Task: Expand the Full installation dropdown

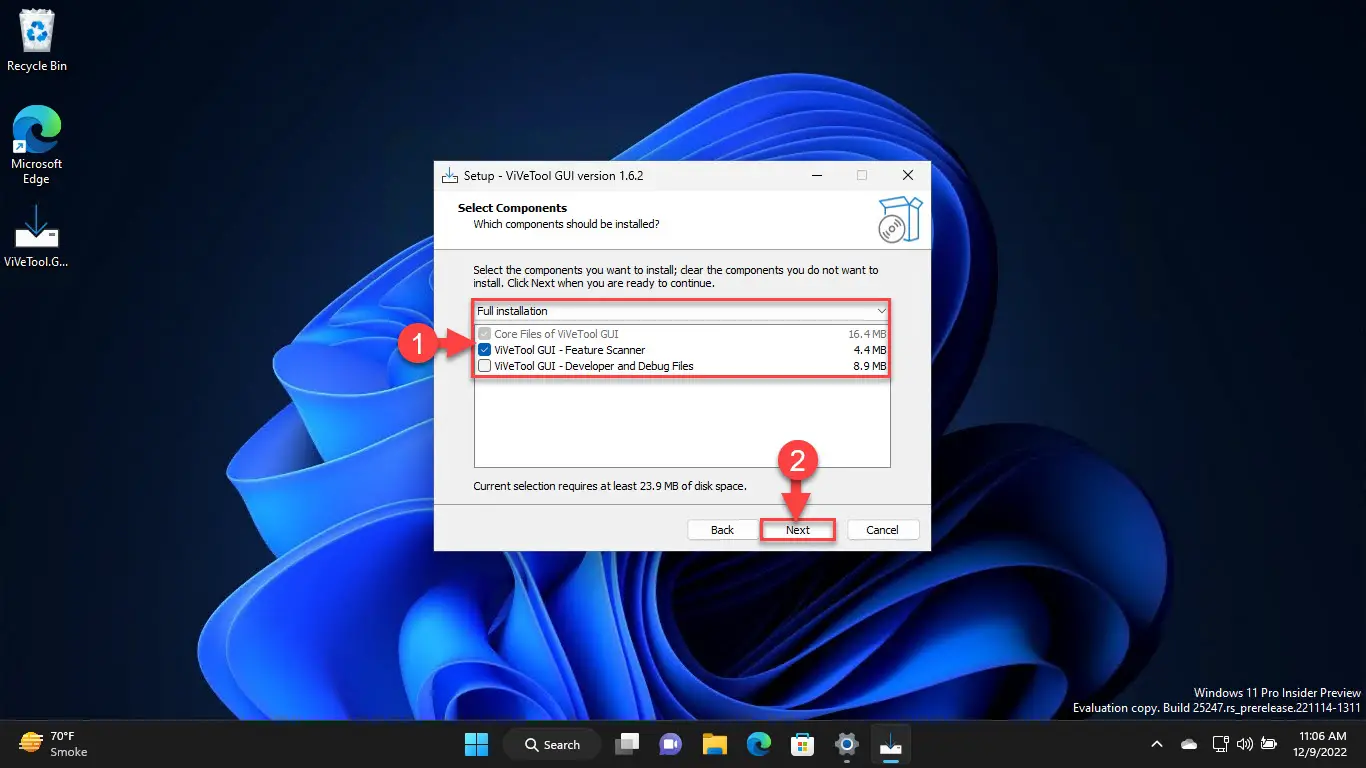Action: [x=682, y=311]
